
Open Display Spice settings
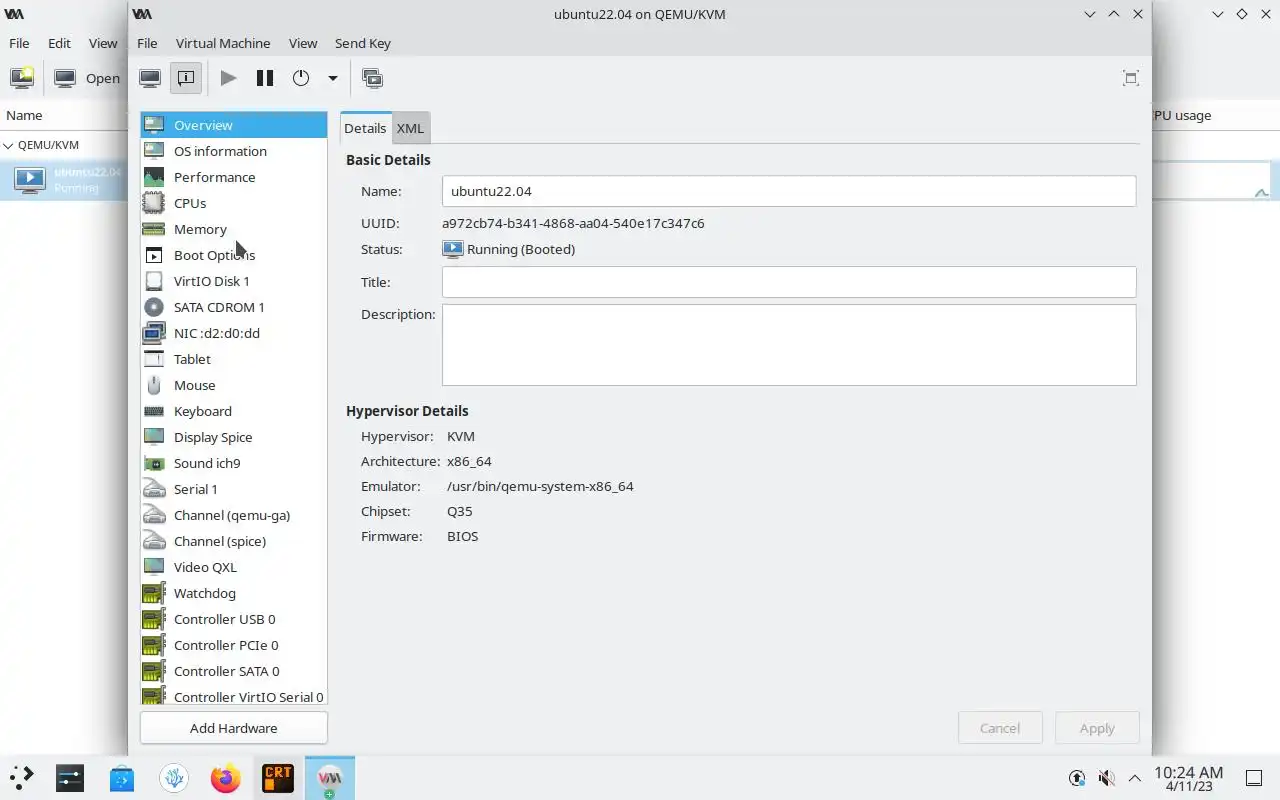click(x=234, y=437)
